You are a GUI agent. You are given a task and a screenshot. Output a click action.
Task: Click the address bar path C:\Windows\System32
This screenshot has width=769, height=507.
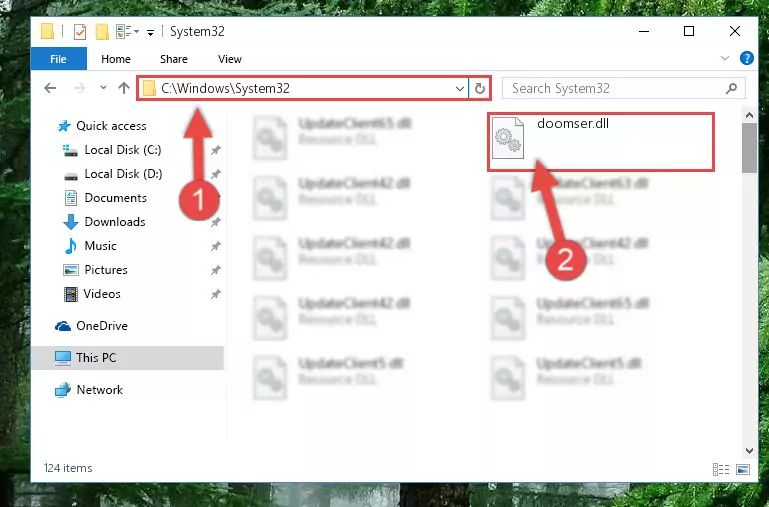coord(226,88)
